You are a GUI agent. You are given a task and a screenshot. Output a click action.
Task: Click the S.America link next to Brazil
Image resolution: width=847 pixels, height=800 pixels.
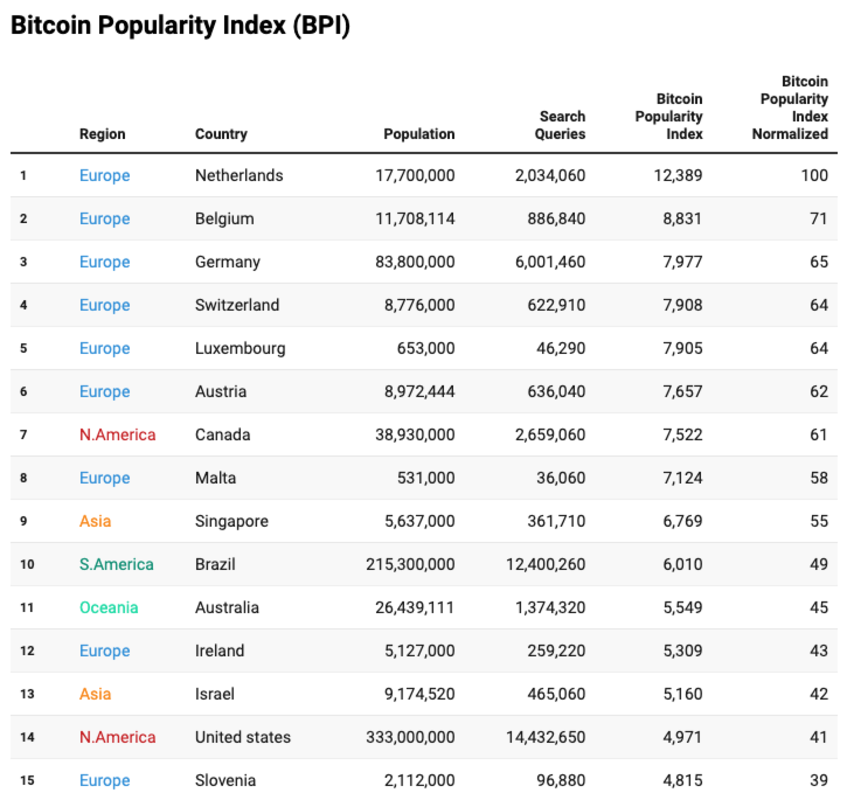pos(116,564)
